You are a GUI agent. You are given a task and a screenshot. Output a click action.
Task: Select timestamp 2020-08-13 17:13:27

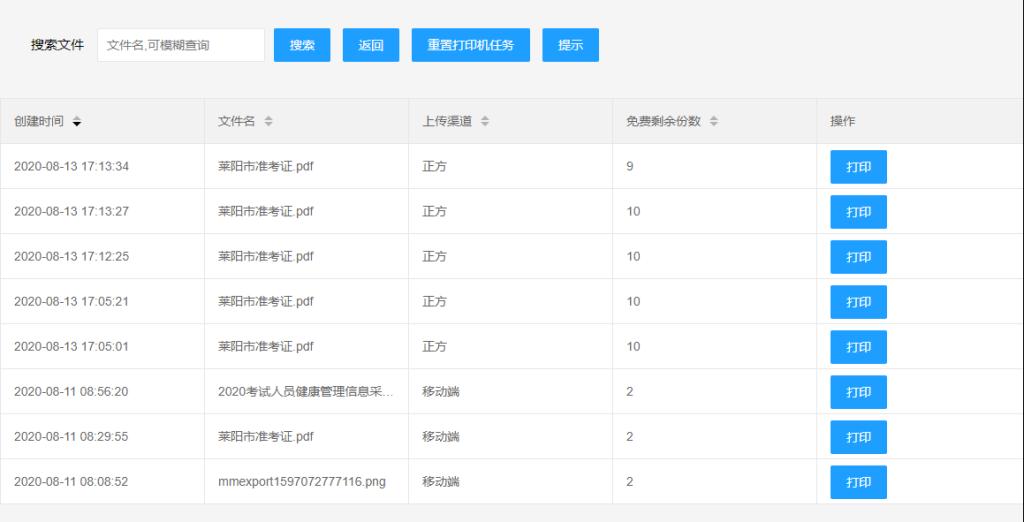[x=71, y=212]
